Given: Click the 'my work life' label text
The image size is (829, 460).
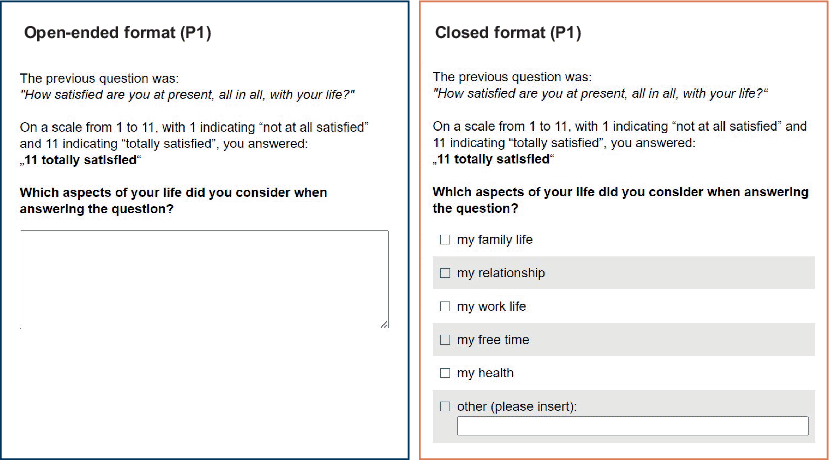Looking at the screenshot, I should pos(492,307).
